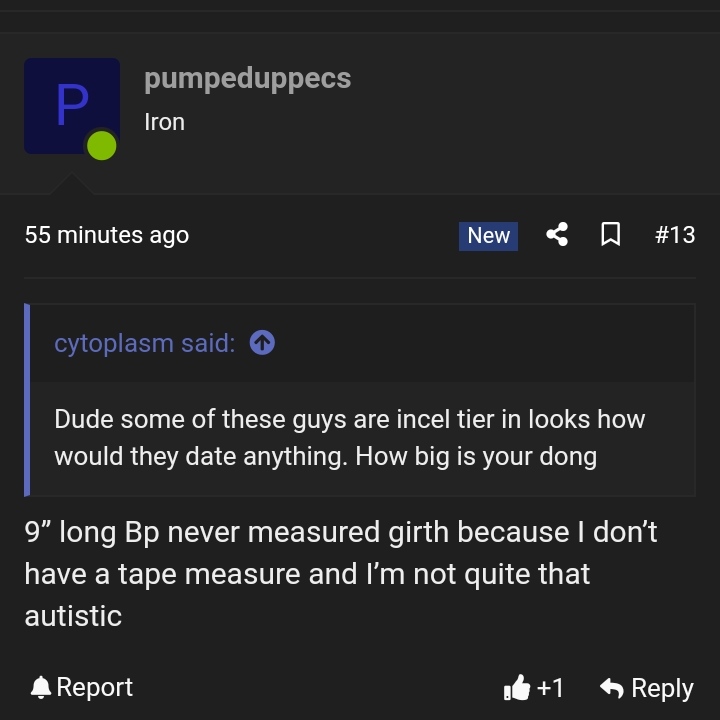Click the "55 minutes ago" timestamp
The image size is (720, 720).
coord(107,235)
